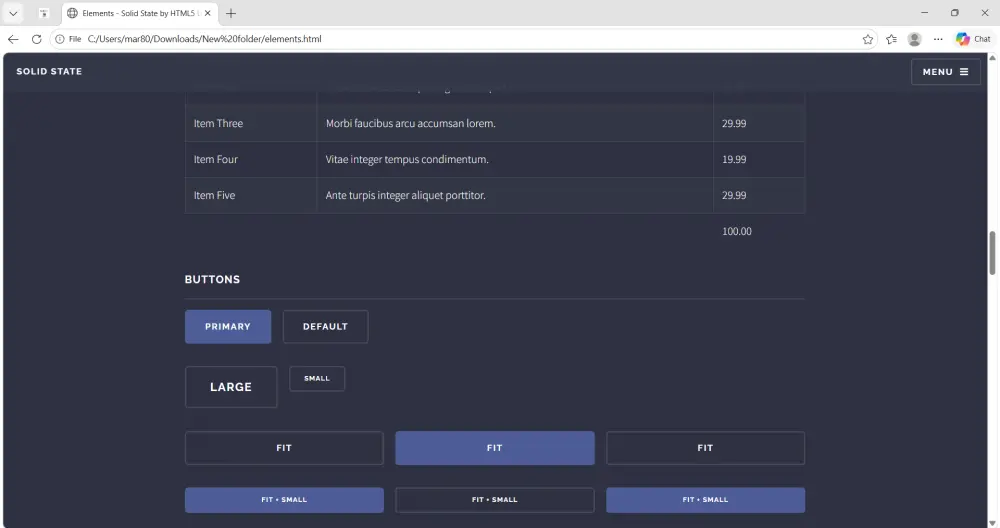
Task: Open the favorites list icon
Action: (x=892, y=39)
